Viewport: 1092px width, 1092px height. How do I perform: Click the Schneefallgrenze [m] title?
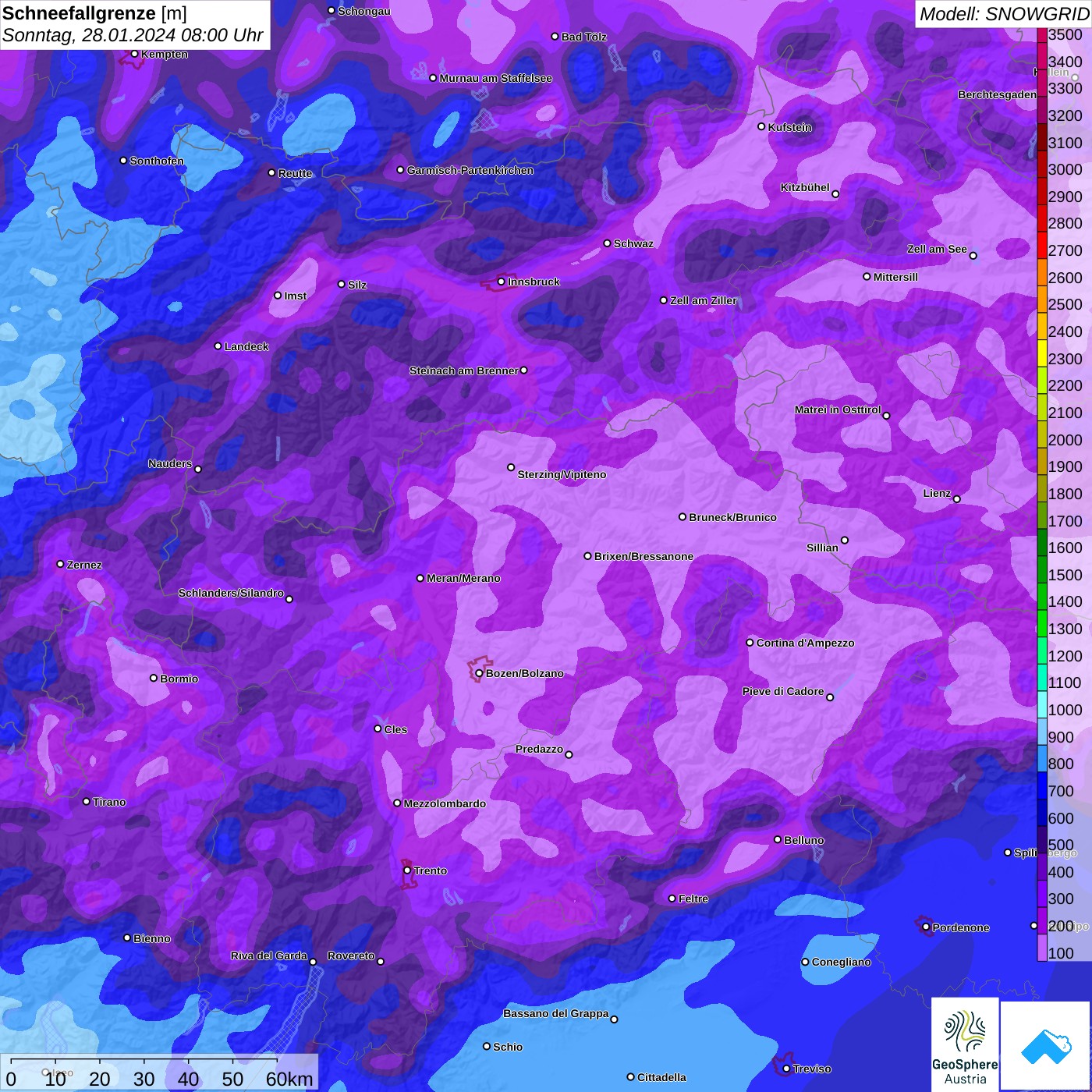[x=94, y=13]
